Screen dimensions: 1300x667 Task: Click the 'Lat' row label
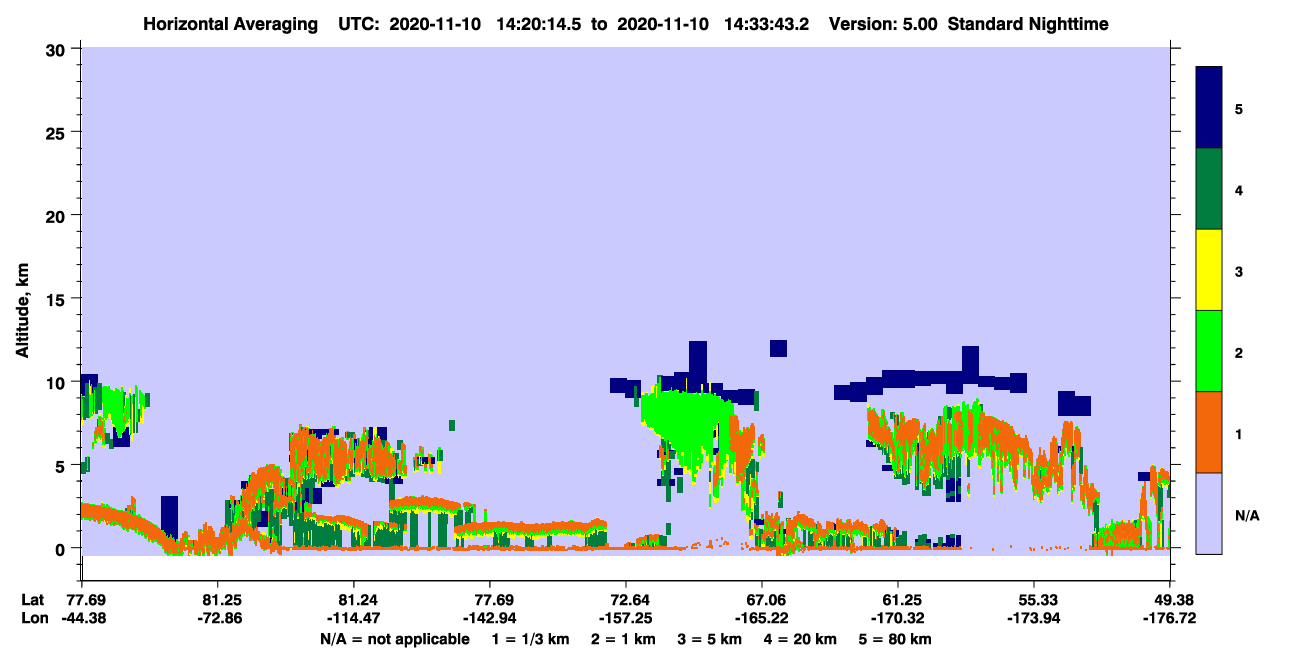[x=32, y=599]
